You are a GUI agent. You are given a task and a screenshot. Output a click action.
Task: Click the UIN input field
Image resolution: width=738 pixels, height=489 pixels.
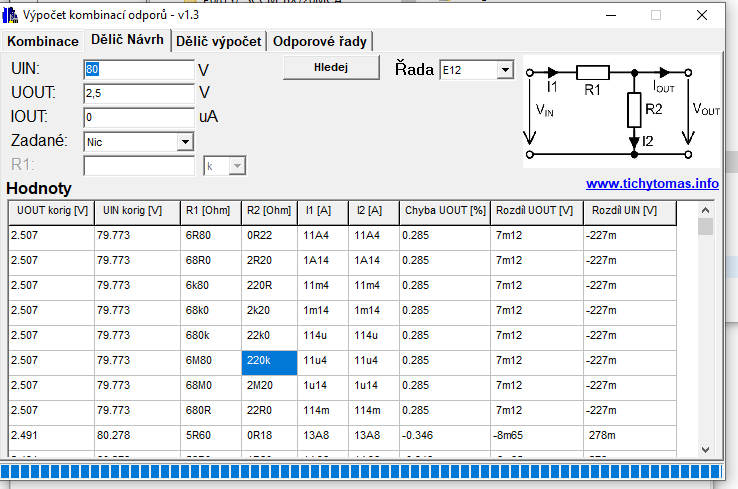tap(138, 70)
